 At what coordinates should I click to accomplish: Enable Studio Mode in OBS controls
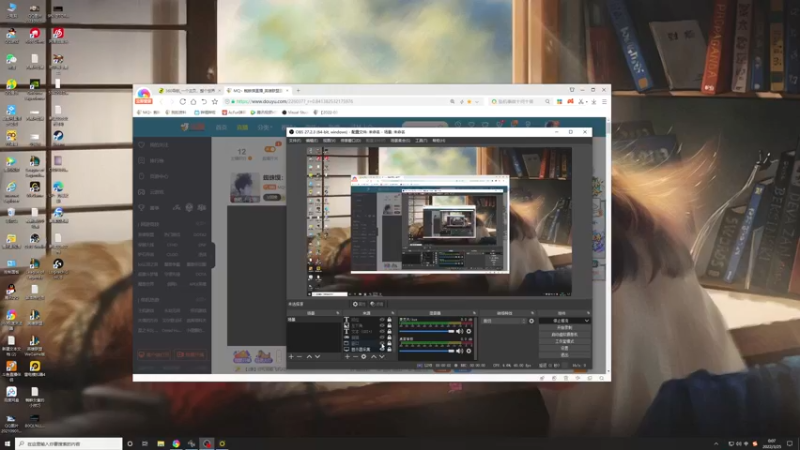564,341
